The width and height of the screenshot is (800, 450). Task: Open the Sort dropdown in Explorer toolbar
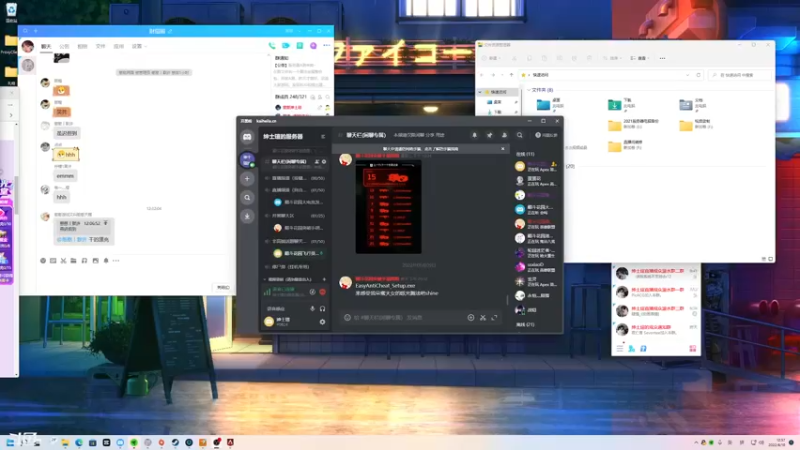[x=613, y=58]
